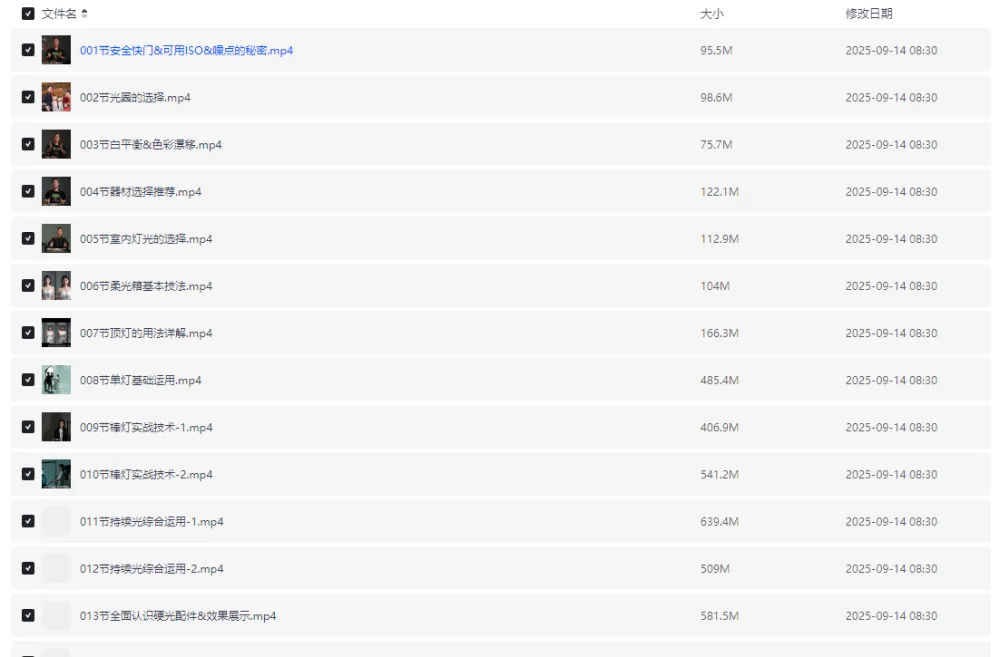The height and width of the screenshot is (657, 1000).
Task: Click the sort arrow next to 文件名
Action: [x=84, y=14]
